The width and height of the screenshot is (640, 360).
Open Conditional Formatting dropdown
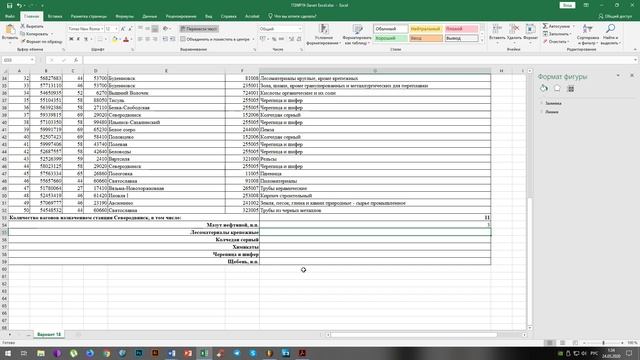324,34
